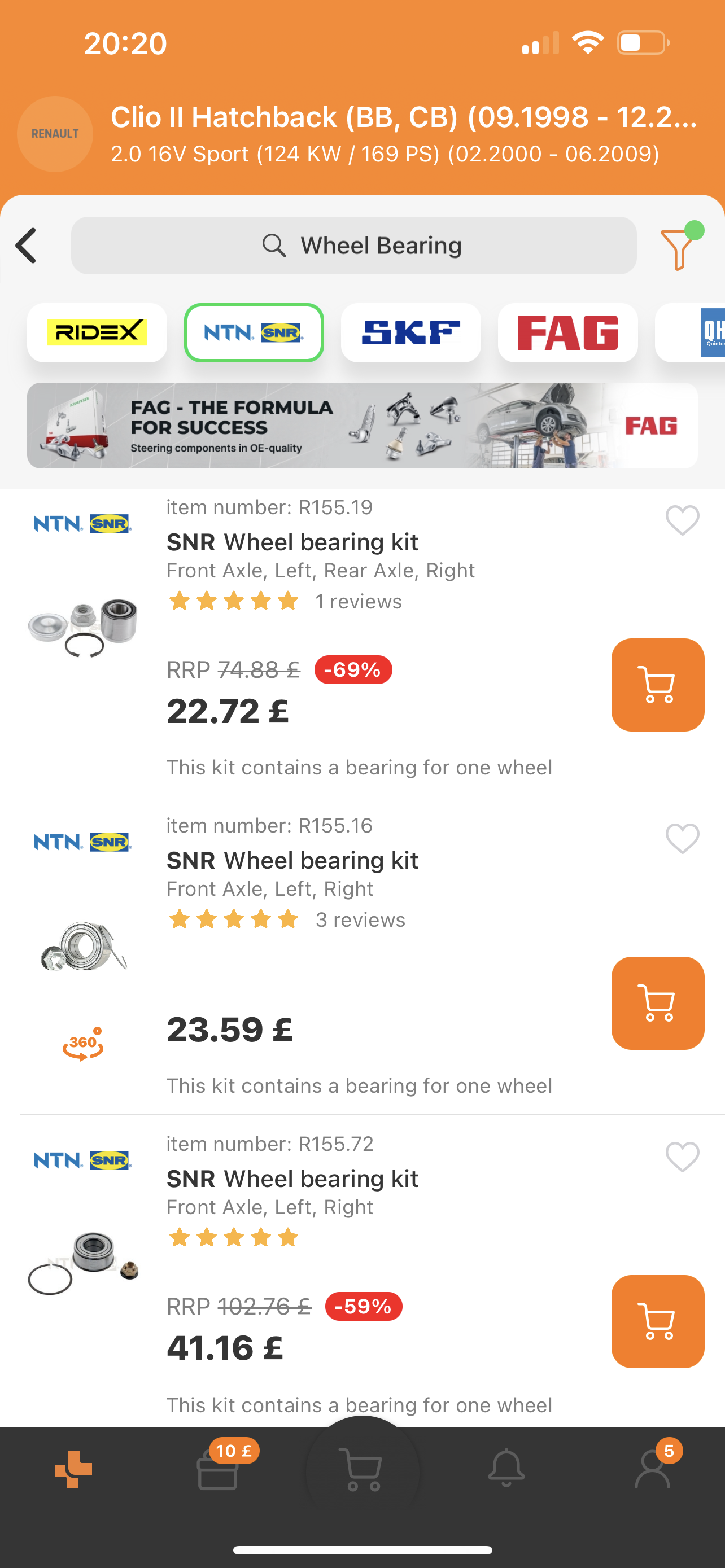The image size is (725, 1568).
Task: Filter by the SKF brand
Action: click(411, 333)
